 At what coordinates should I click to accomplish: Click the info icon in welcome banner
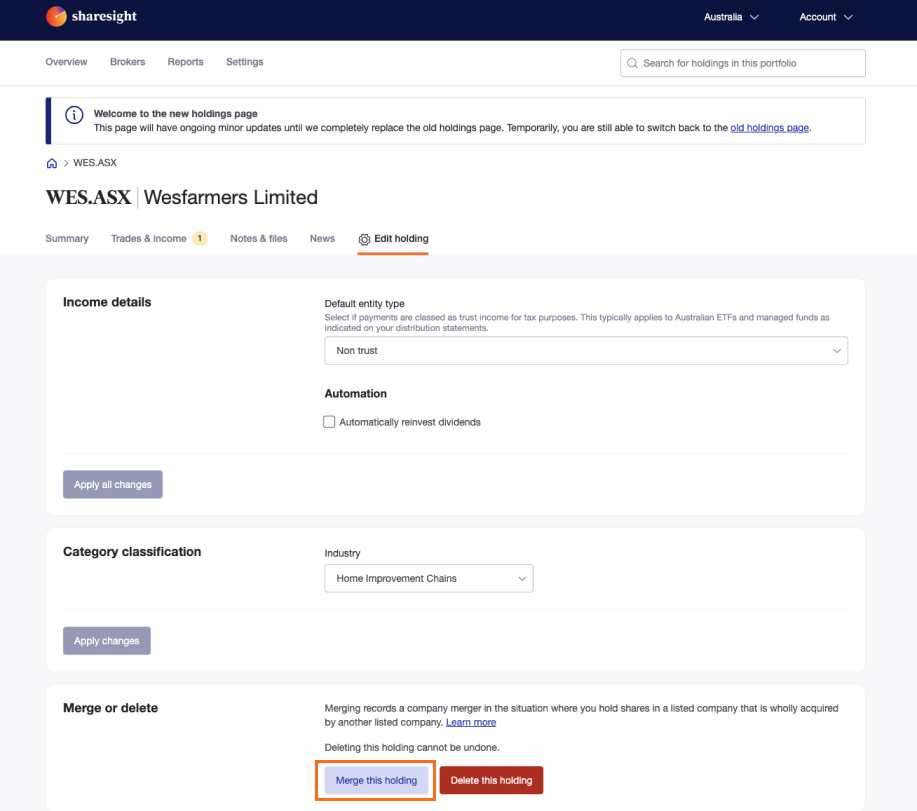tap(74, 115)
